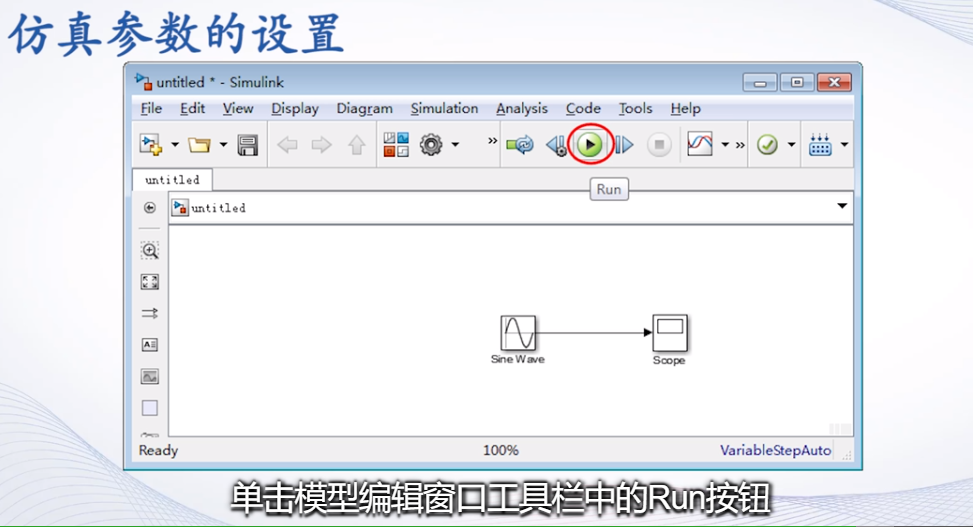Close the Simulink window
Screen dimensions: 973x527
834,82
